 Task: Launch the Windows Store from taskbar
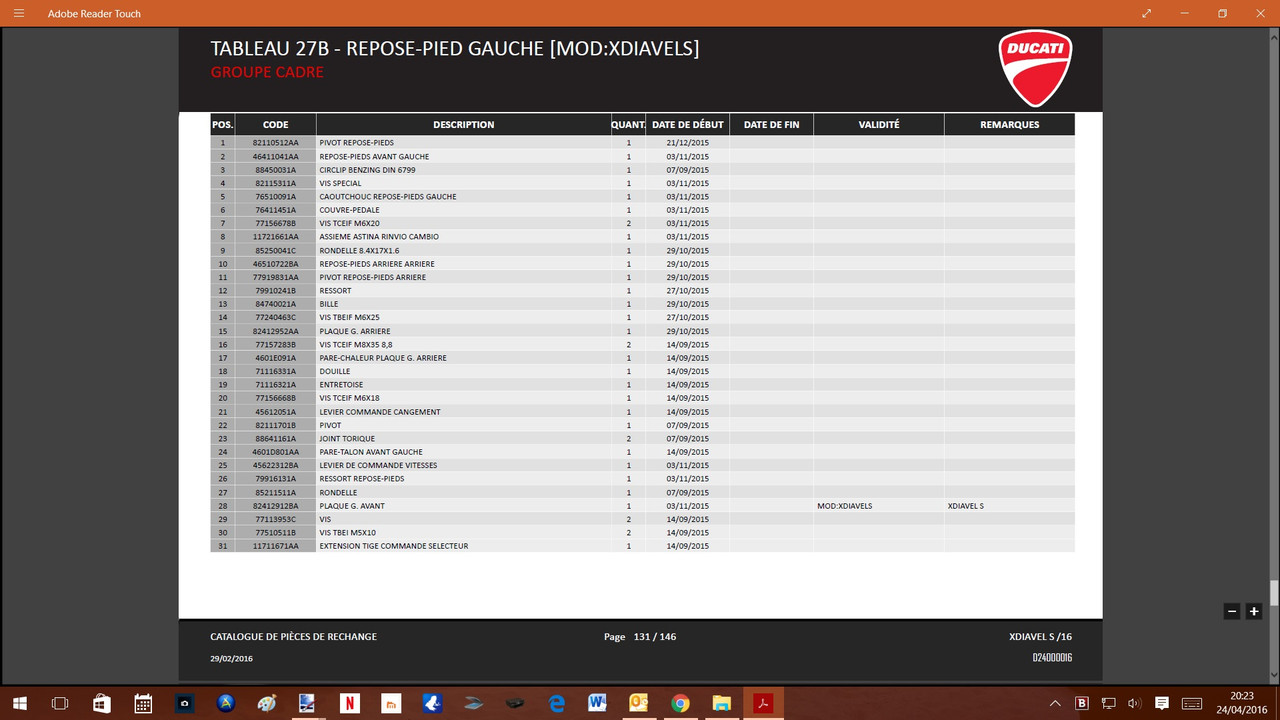click(101, 703)
